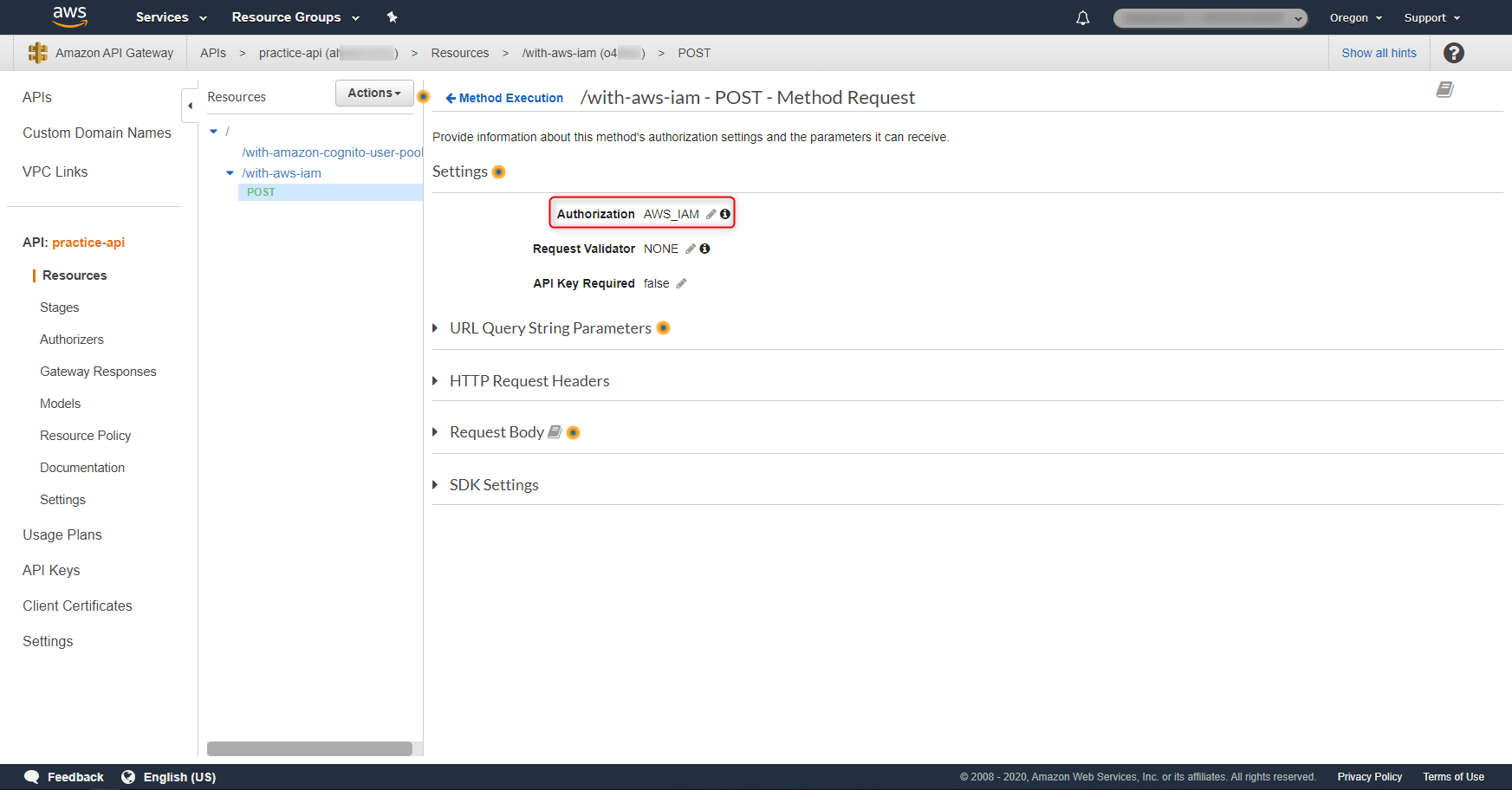Open the notifications bell
Screen dimensions: 1512x790
point(1082,17)
